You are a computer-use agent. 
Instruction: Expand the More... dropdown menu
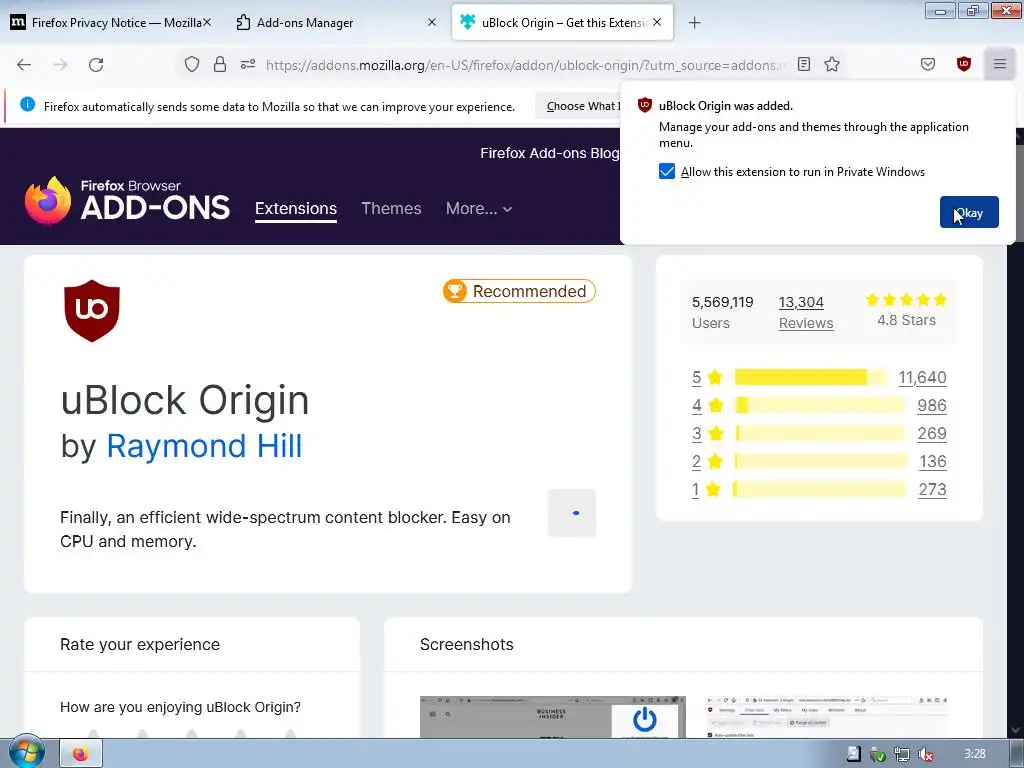click(479, 208)
